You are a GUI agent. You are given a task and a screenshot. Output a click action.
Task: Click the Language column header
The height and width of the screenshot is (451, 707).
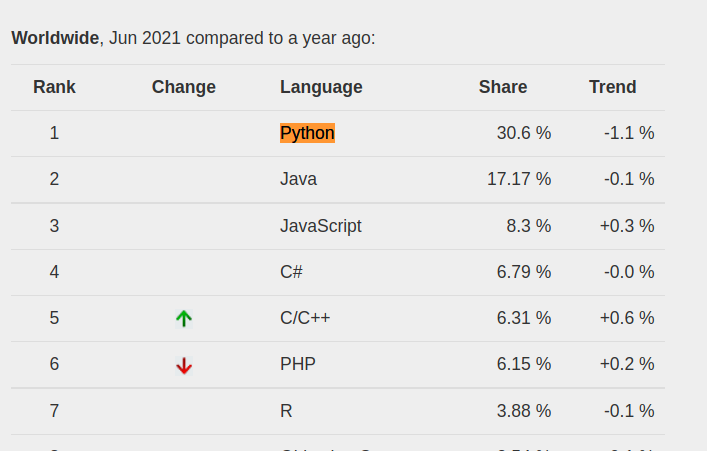tap(321, 87)
